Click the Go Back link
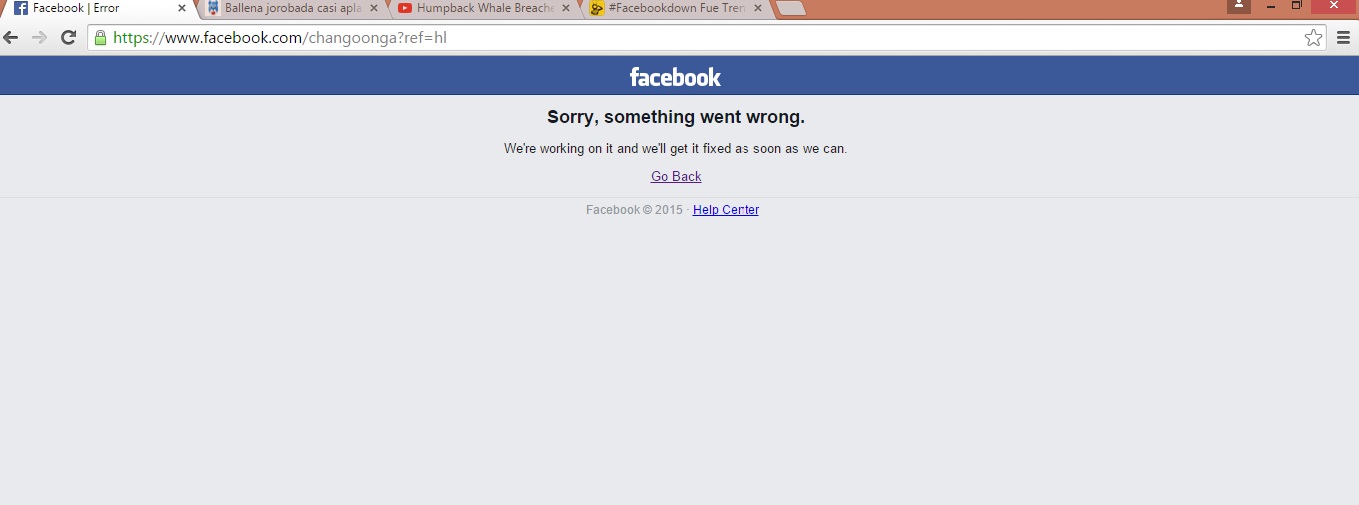 [x=676, y=176]
